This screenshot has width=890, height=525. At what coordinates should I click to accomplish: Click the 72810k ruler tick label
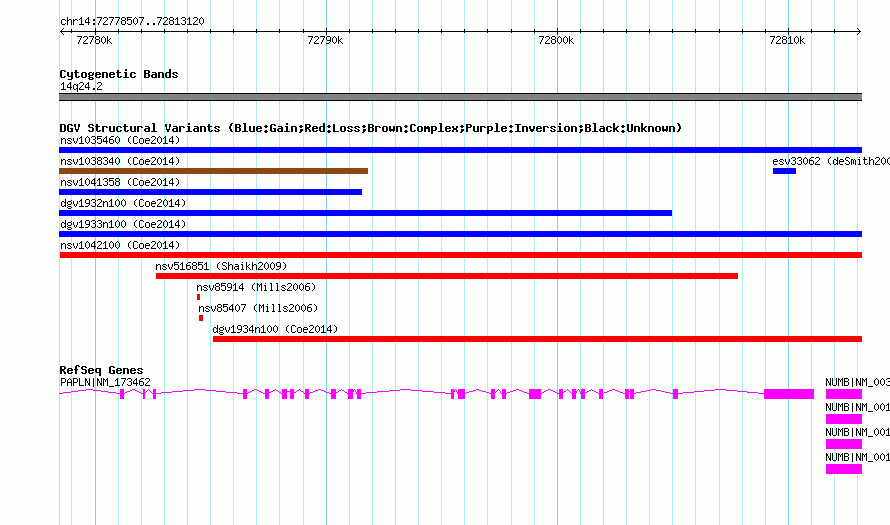point(787,40)
